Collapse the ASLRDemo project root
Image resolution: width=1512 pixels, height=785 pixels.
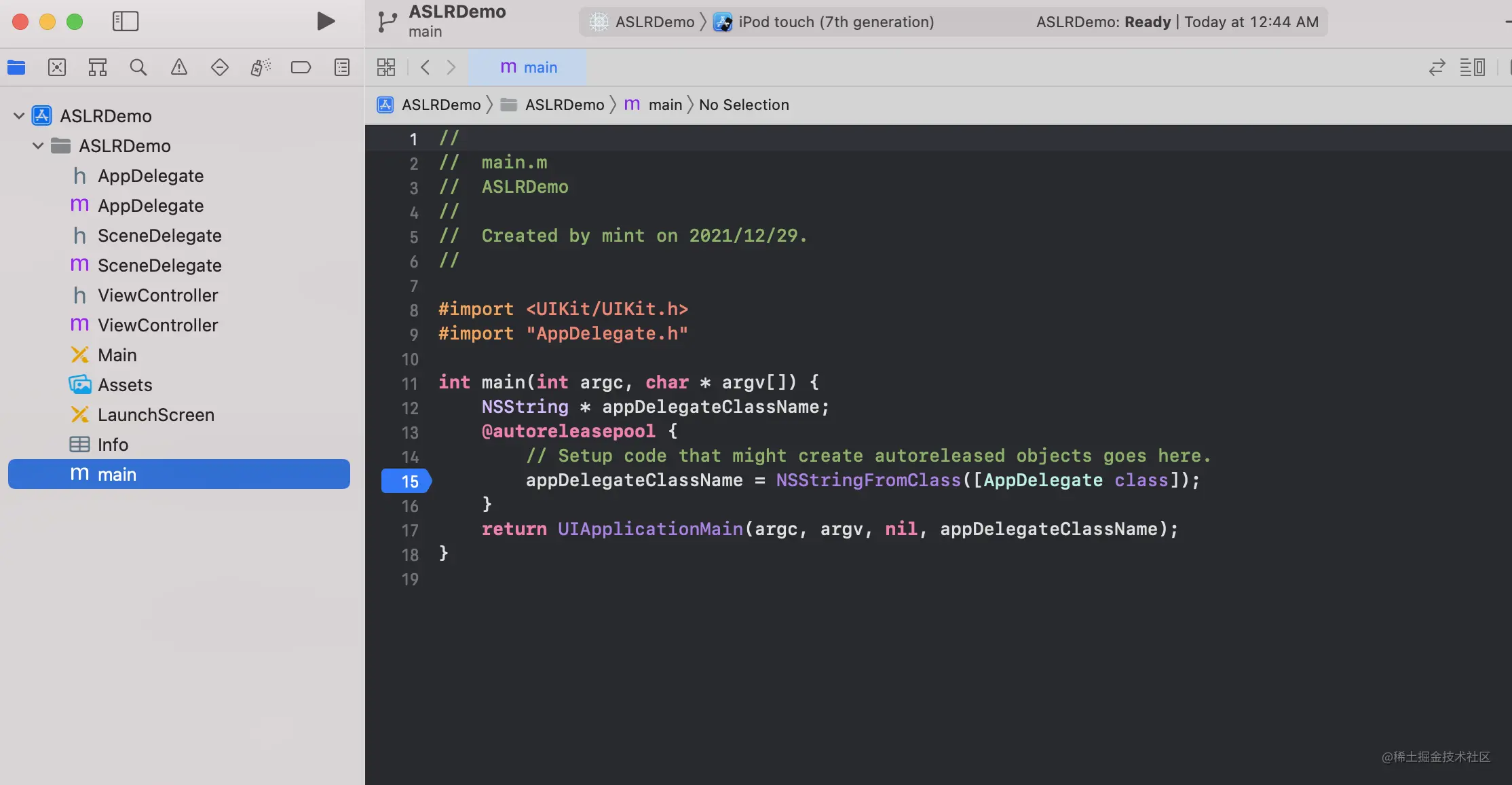[x=19, y=116]
